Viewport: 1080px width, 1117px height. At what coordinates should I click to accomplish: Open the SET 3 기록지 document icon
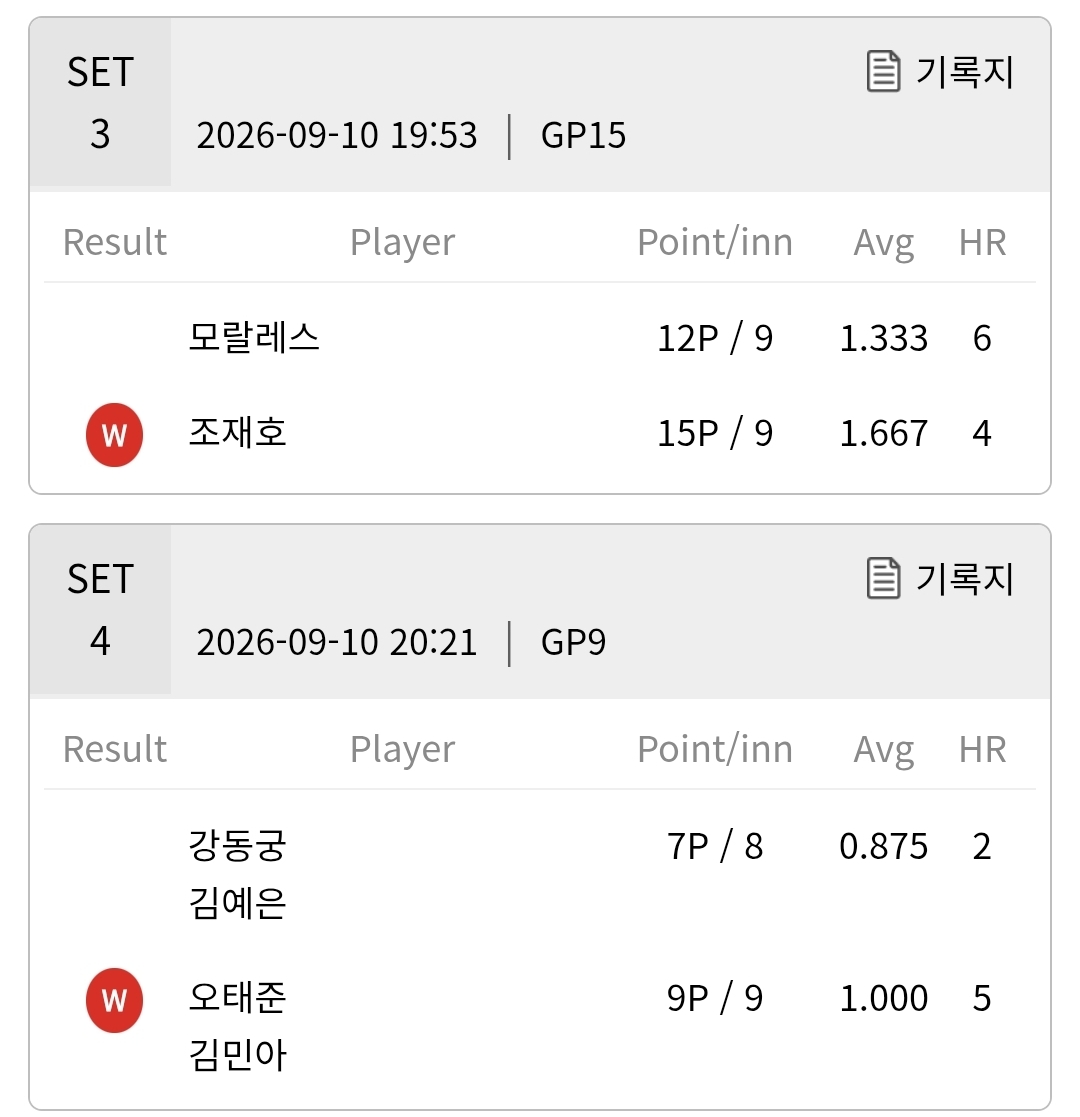click(x=883, y=71)
